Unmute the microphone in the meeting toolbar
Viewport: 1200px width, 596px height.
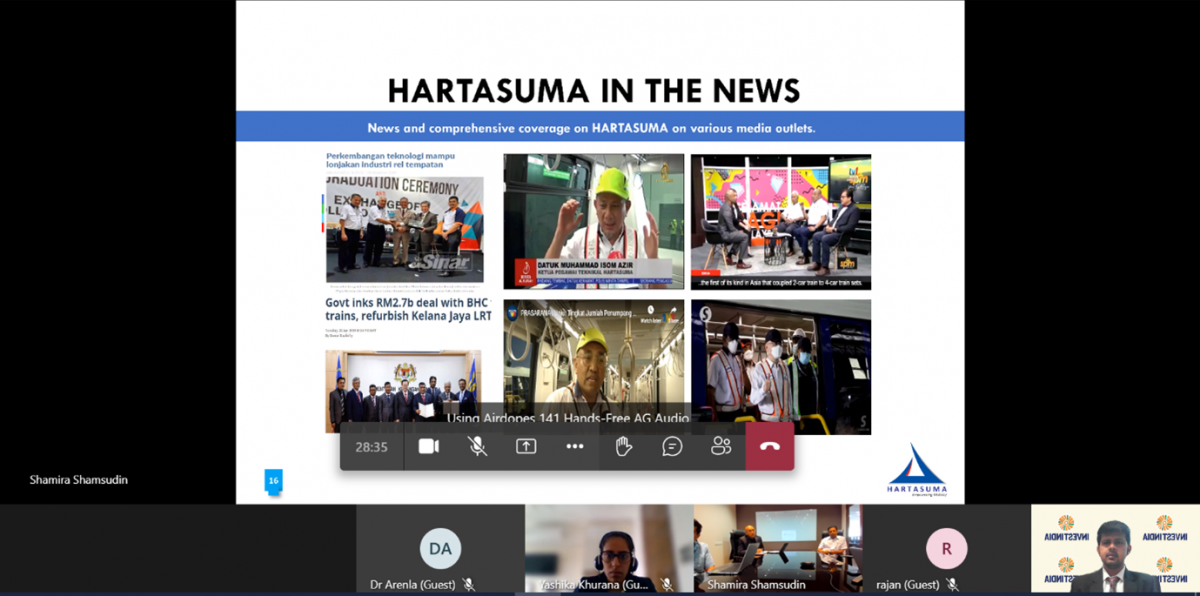point(477,446)
